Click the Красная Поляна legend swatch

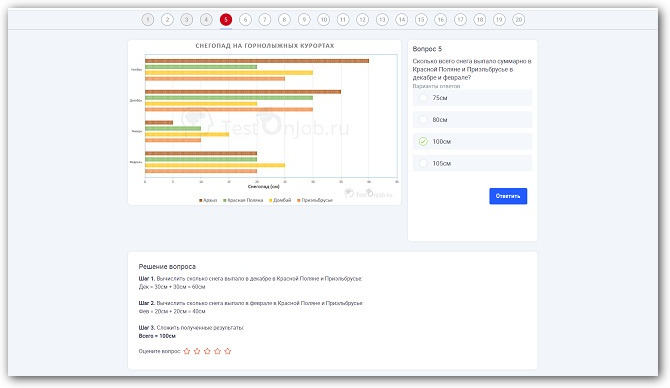pyautogui.click(x=225, y=200)
